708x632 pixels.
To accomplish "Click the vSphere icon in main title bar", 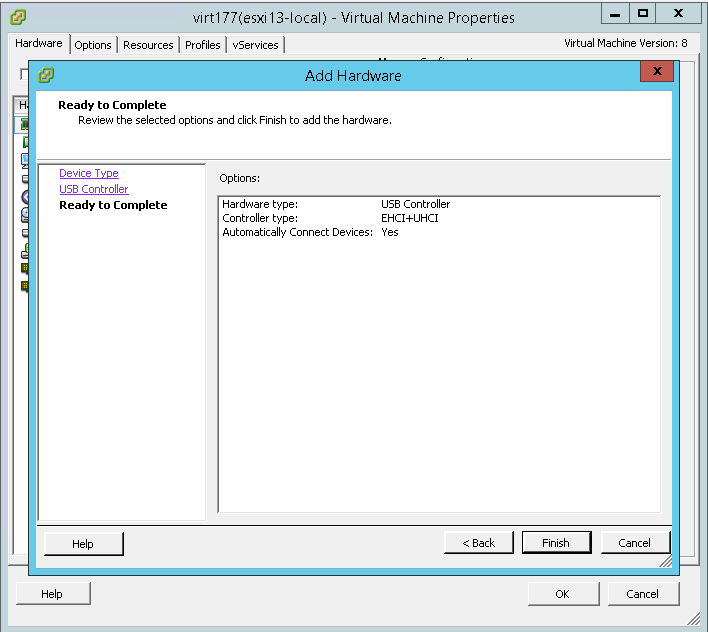I will (18, 17).
